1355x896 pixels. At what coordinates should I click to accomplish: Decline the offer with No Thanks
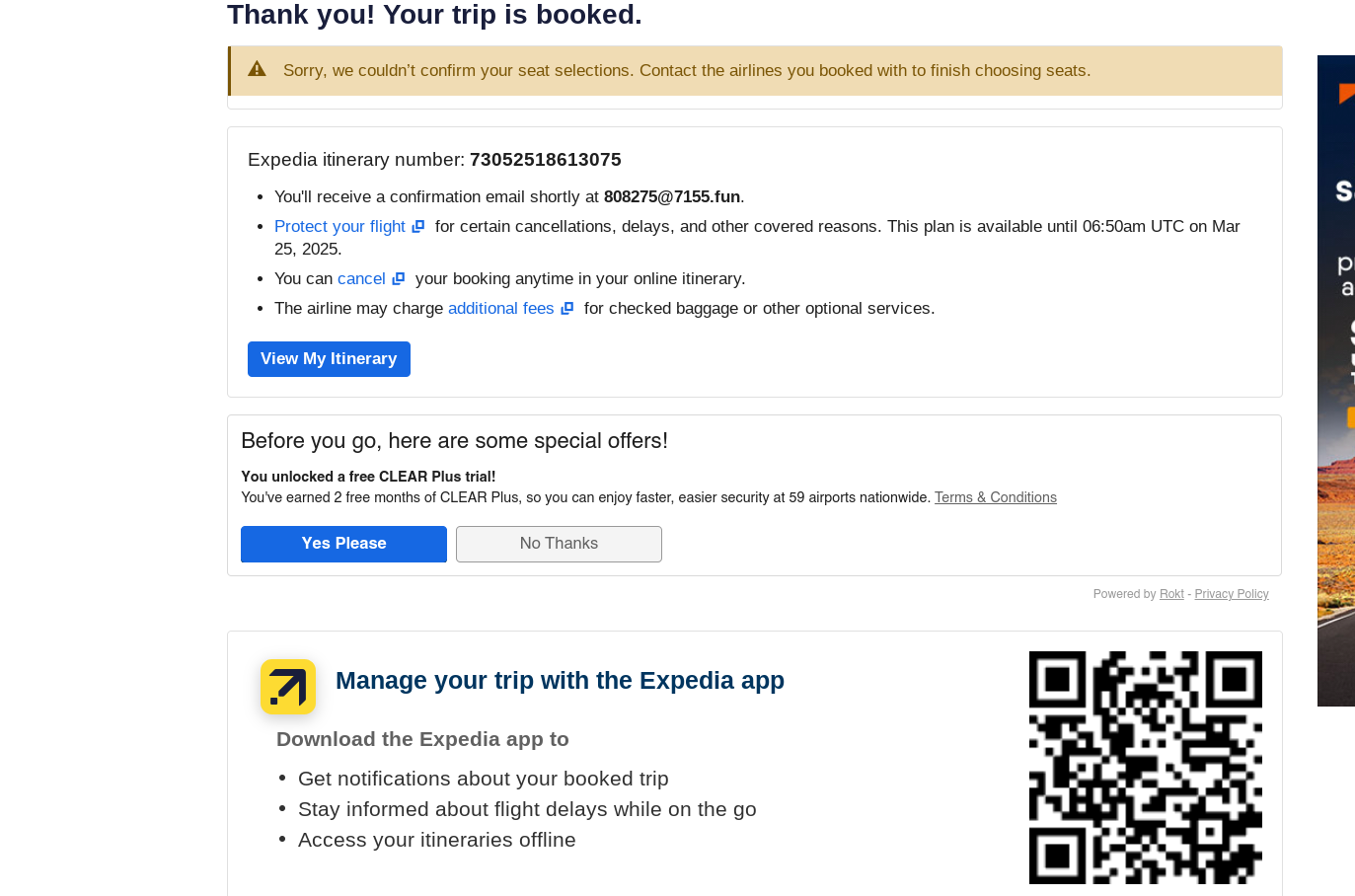click(x=559, y=544)
